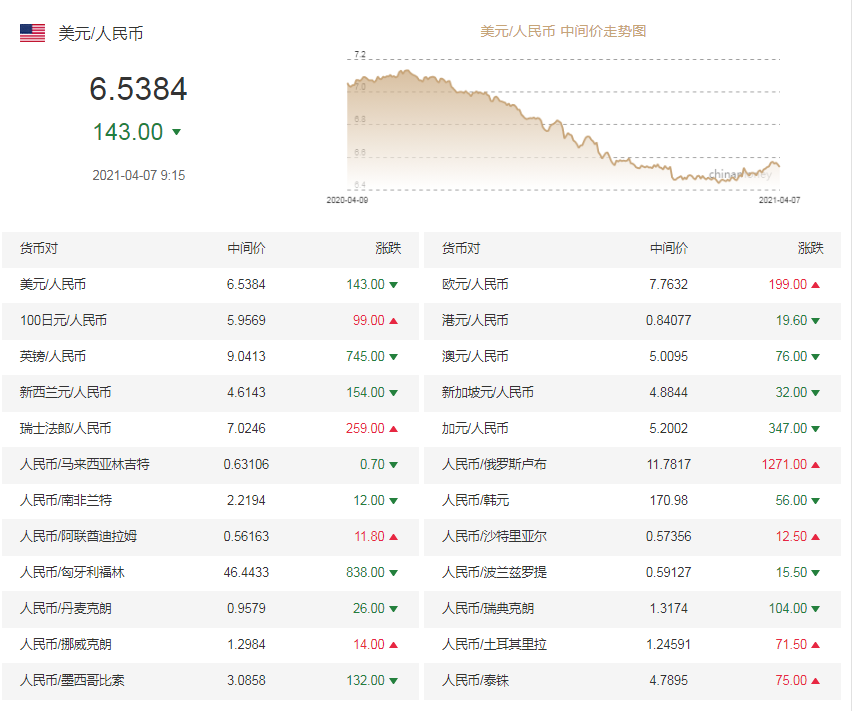Screen dimensions: 852x711
Task: Open the 港元/人民币 currency pair
Action: pos(475,320)
